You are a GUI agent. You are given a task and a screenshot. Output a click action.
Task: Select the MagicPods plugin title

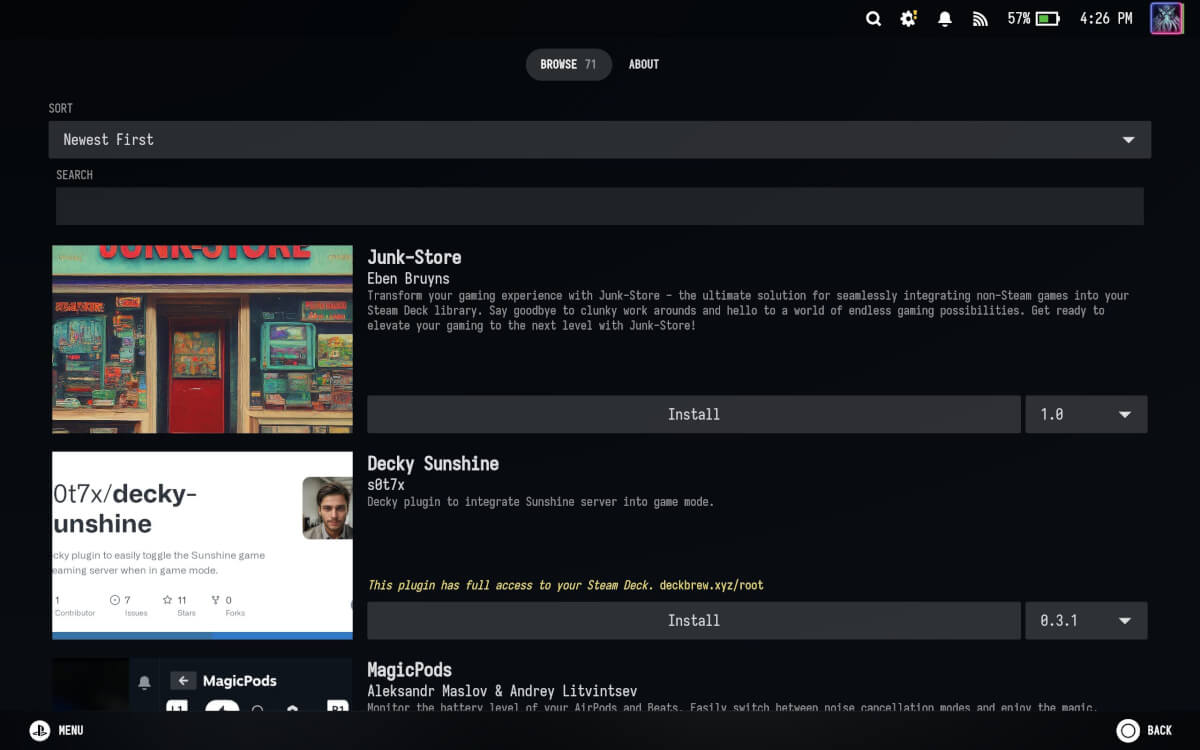click(410, 670)
